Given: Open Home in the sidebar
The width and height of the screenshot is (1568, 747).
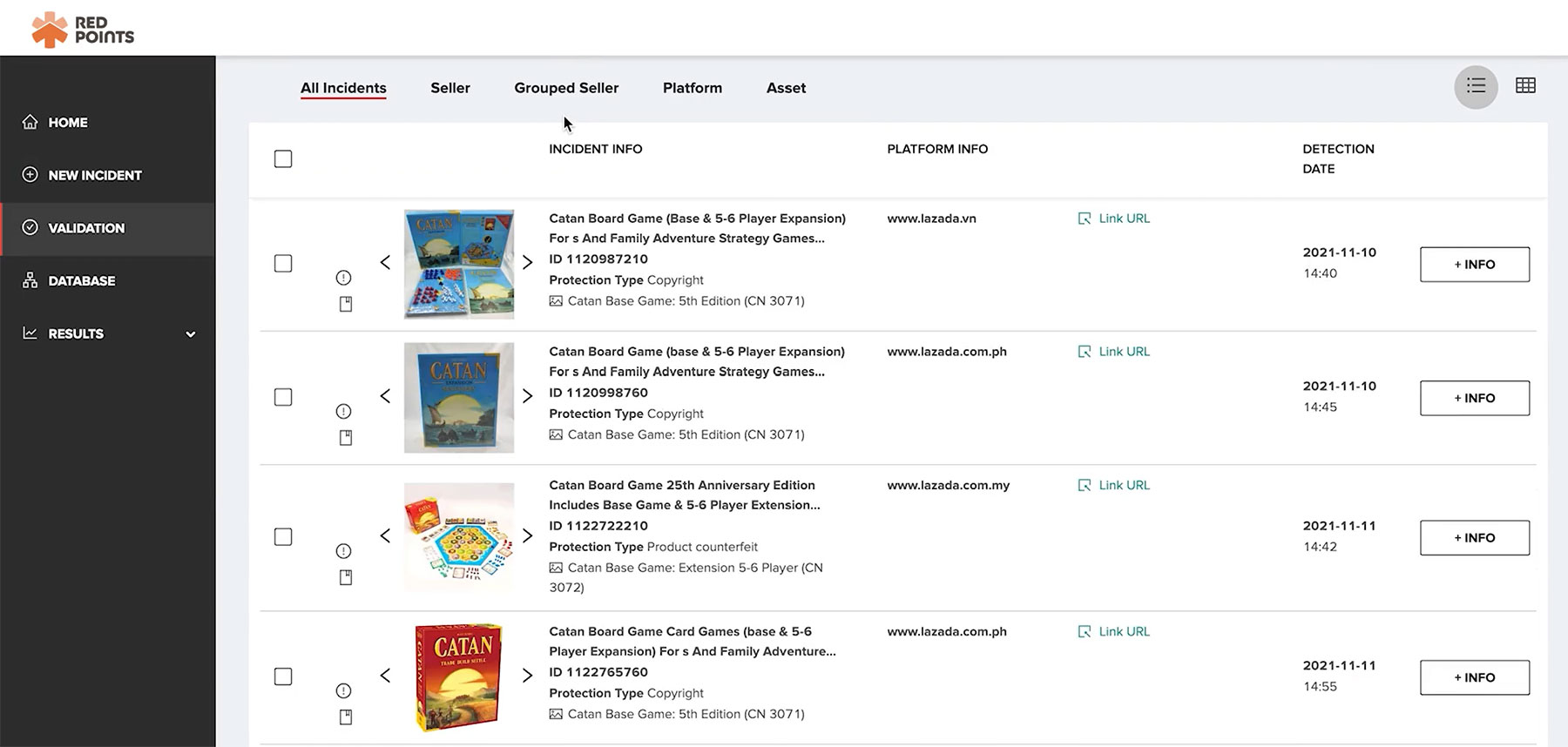Looking at the screenshot, I should 107,123.
